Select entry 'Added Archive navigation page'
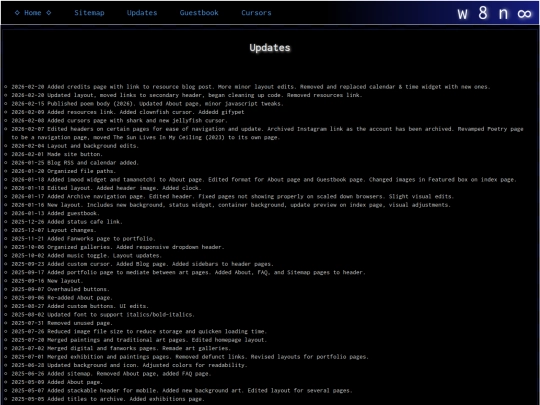The image size is (540, 405). pyautogui.click(x=232, y=196)
